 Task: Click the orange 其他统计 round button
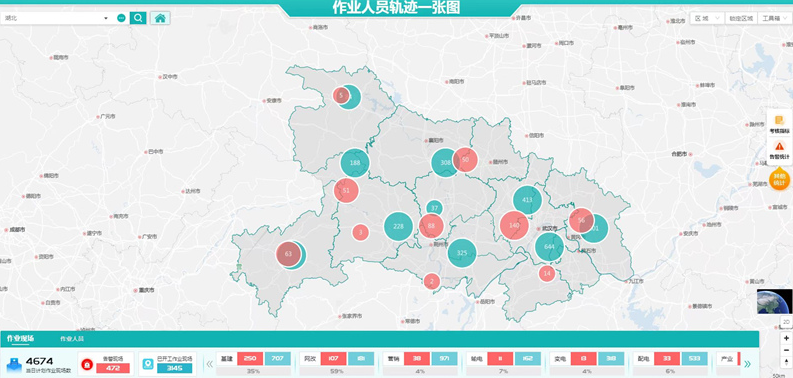(x=779, y=179)
